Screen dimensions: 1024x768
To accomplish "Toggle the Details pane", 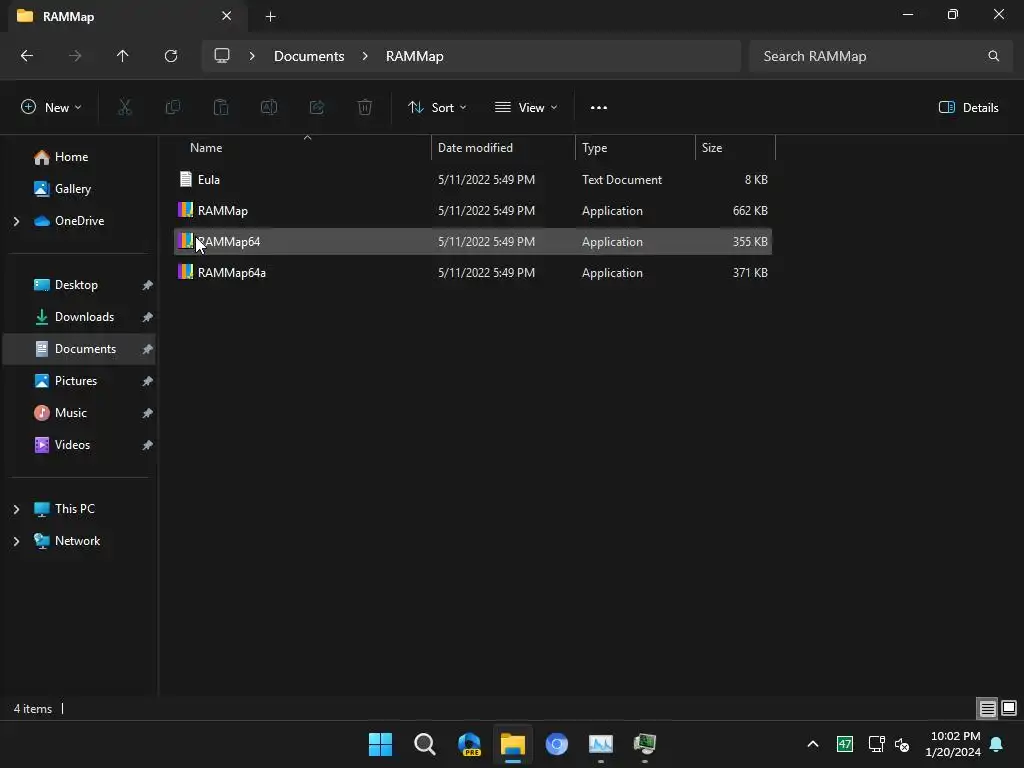I will point(968,108).
